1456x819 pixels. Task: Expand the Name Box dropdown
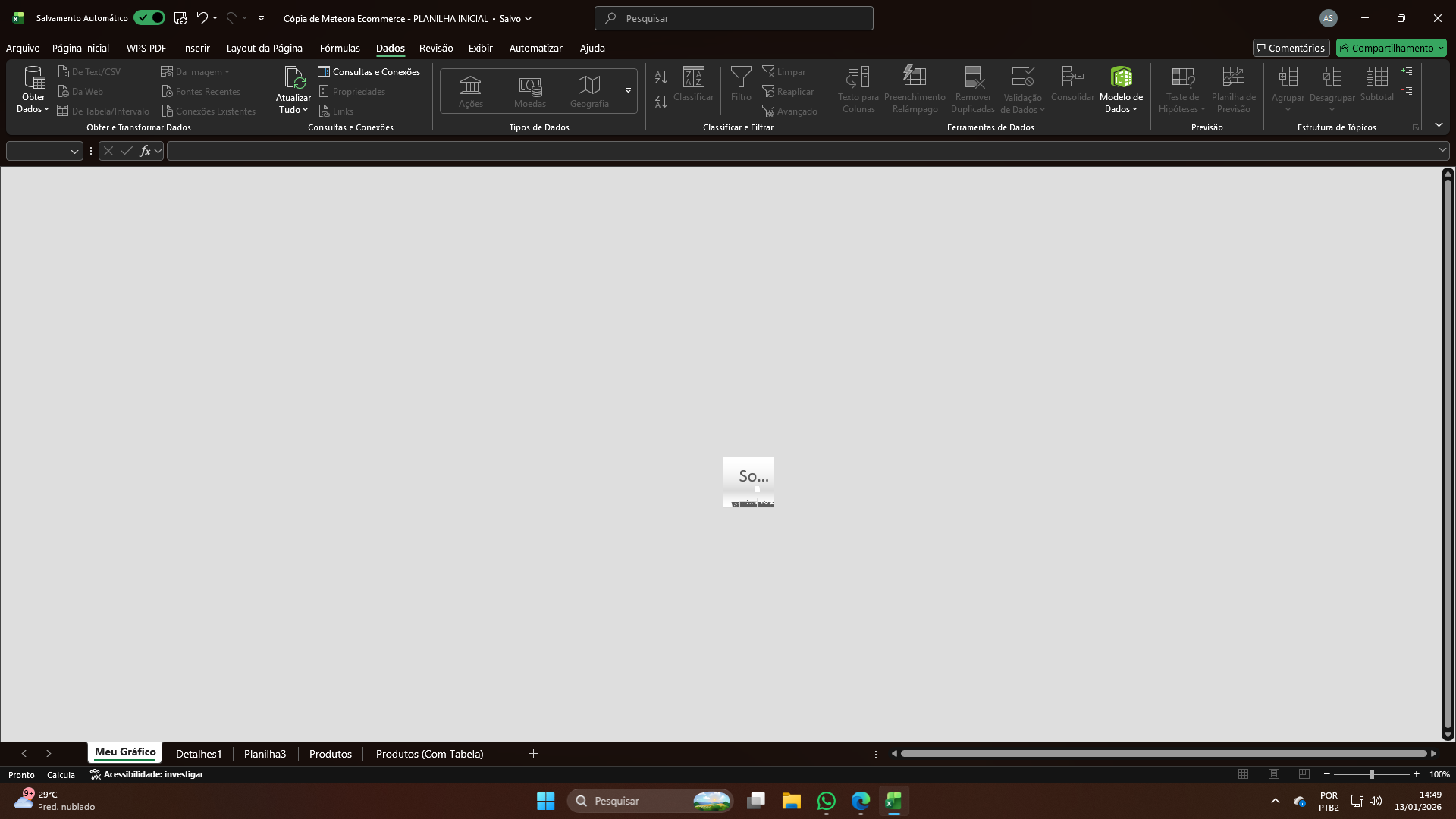[x=74, y=151]
